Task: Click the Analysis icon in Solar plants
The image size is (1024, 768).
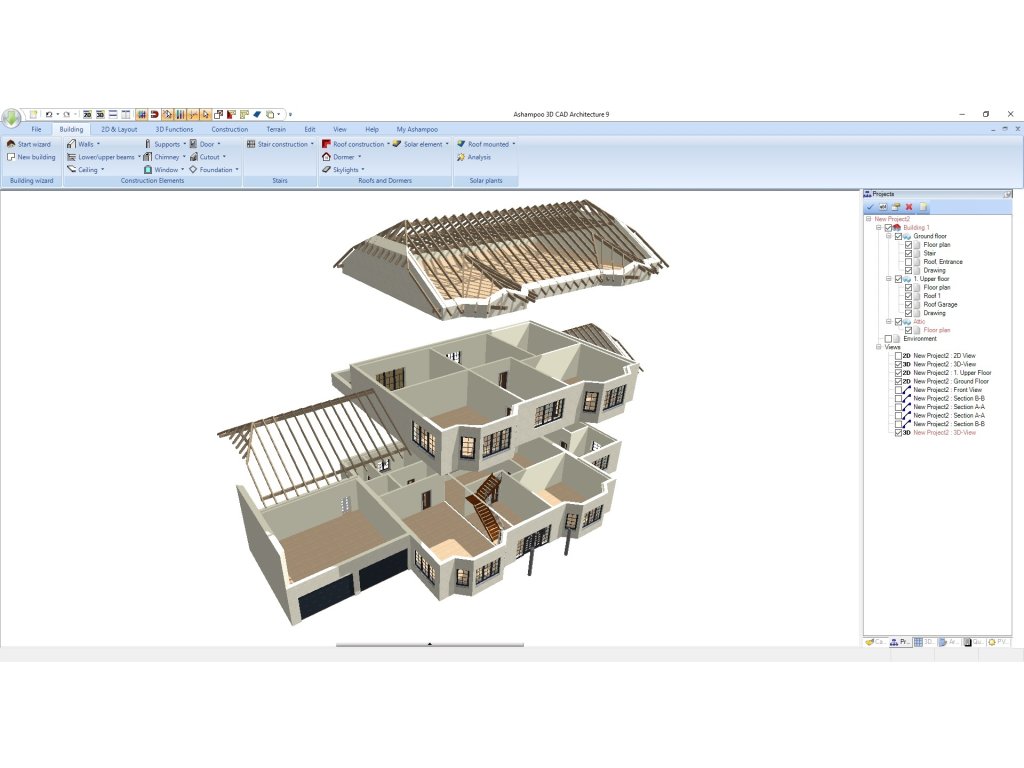Action: (x=461, y=157)
